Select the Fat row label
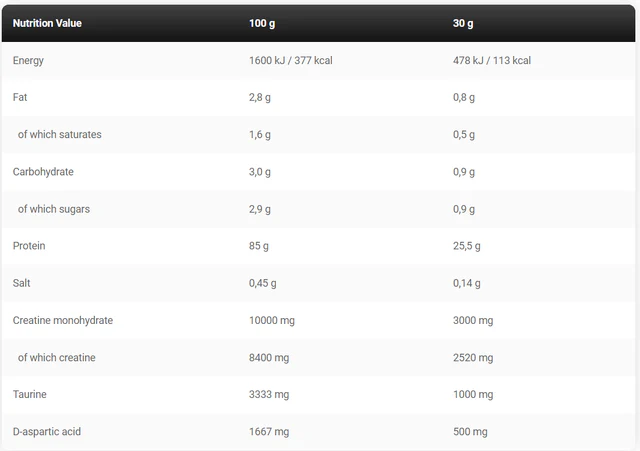 point(20,98)
